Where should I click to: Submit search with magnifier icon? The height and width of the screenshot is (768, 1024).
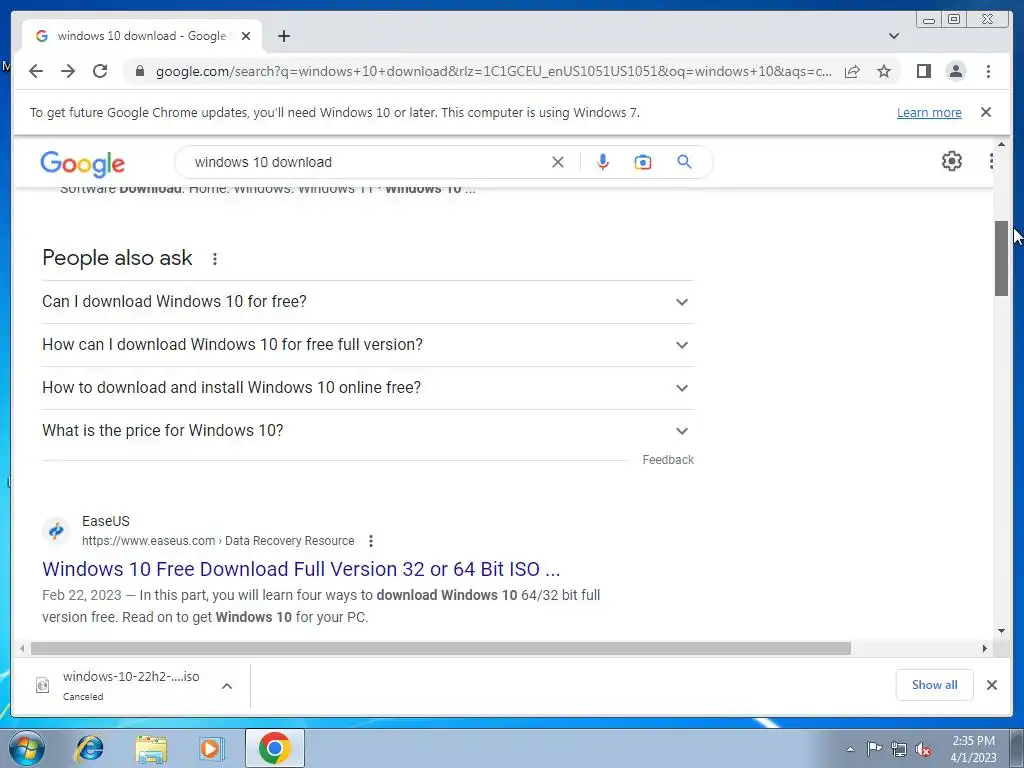684,162
